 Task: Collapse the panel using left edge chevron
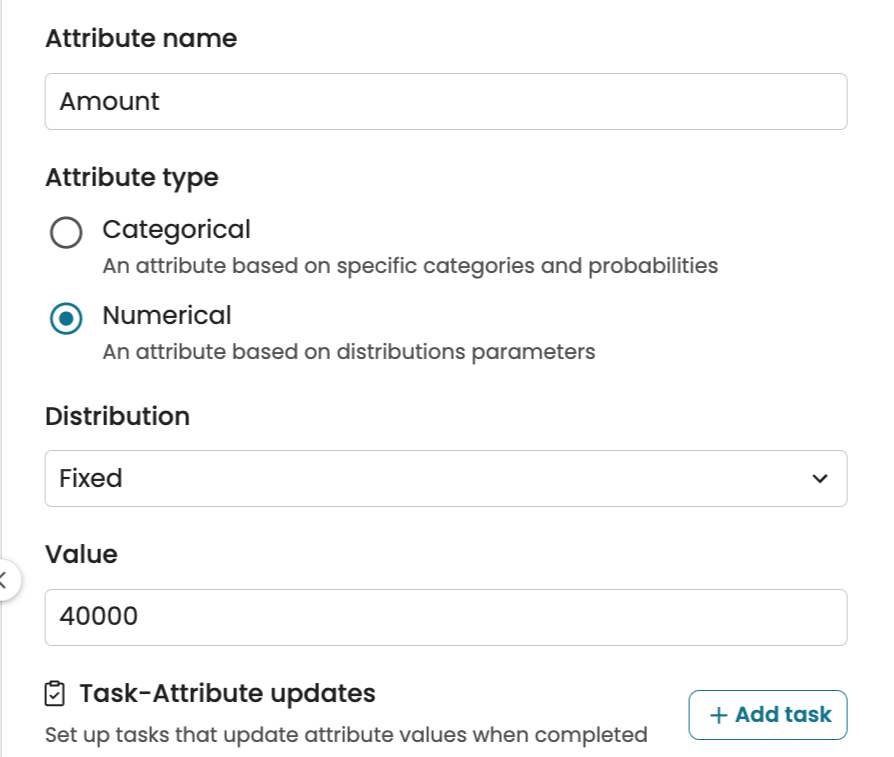(x=4, y=578)
